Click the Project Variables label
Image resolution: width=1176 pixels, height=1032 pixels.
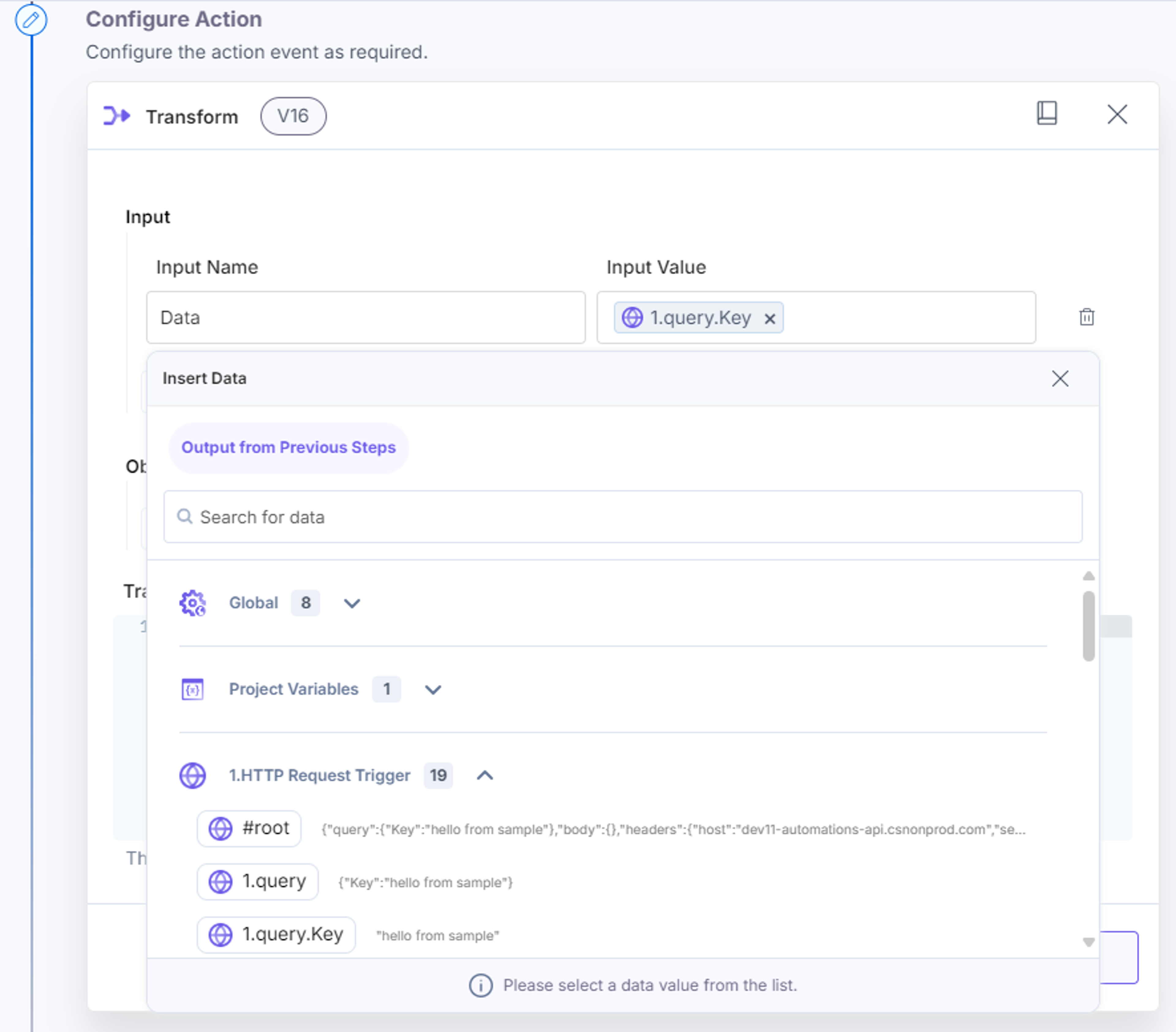pyautogui.click(x=293, y=689)
